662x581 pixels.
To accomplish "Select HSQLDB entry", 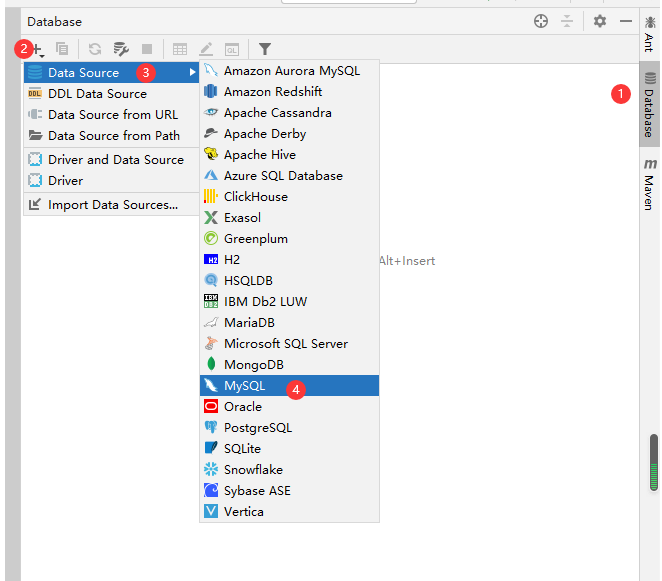I will tap(289, 281).
